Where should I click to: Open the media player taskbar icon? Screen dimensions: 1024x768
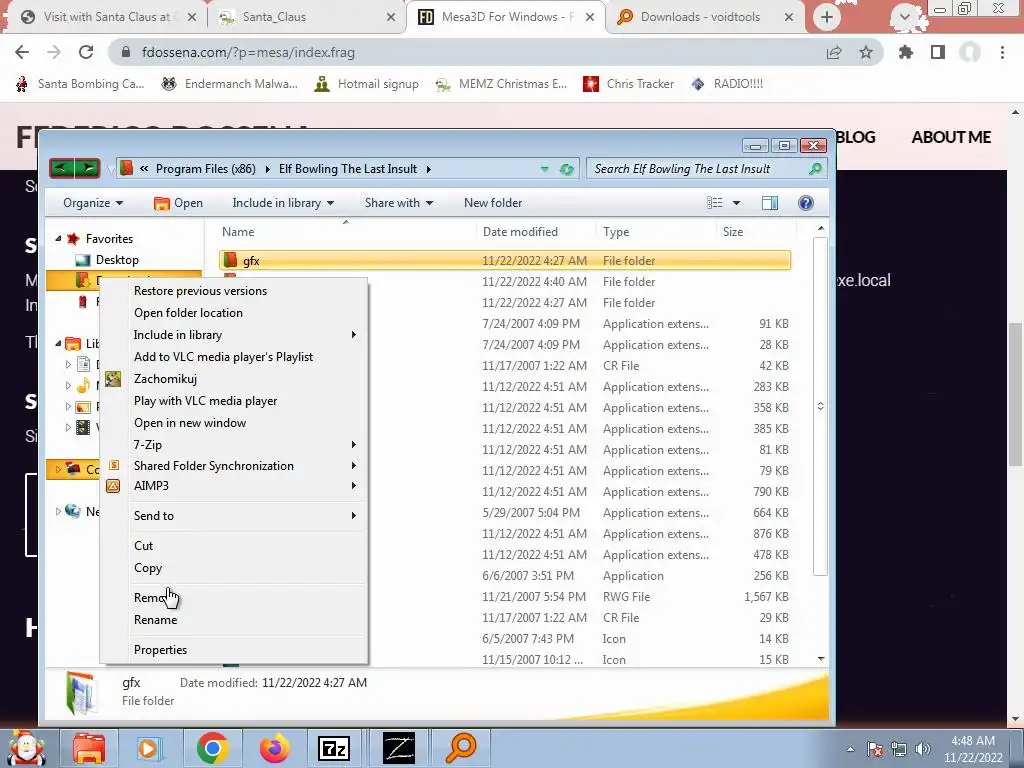point(149,748)
